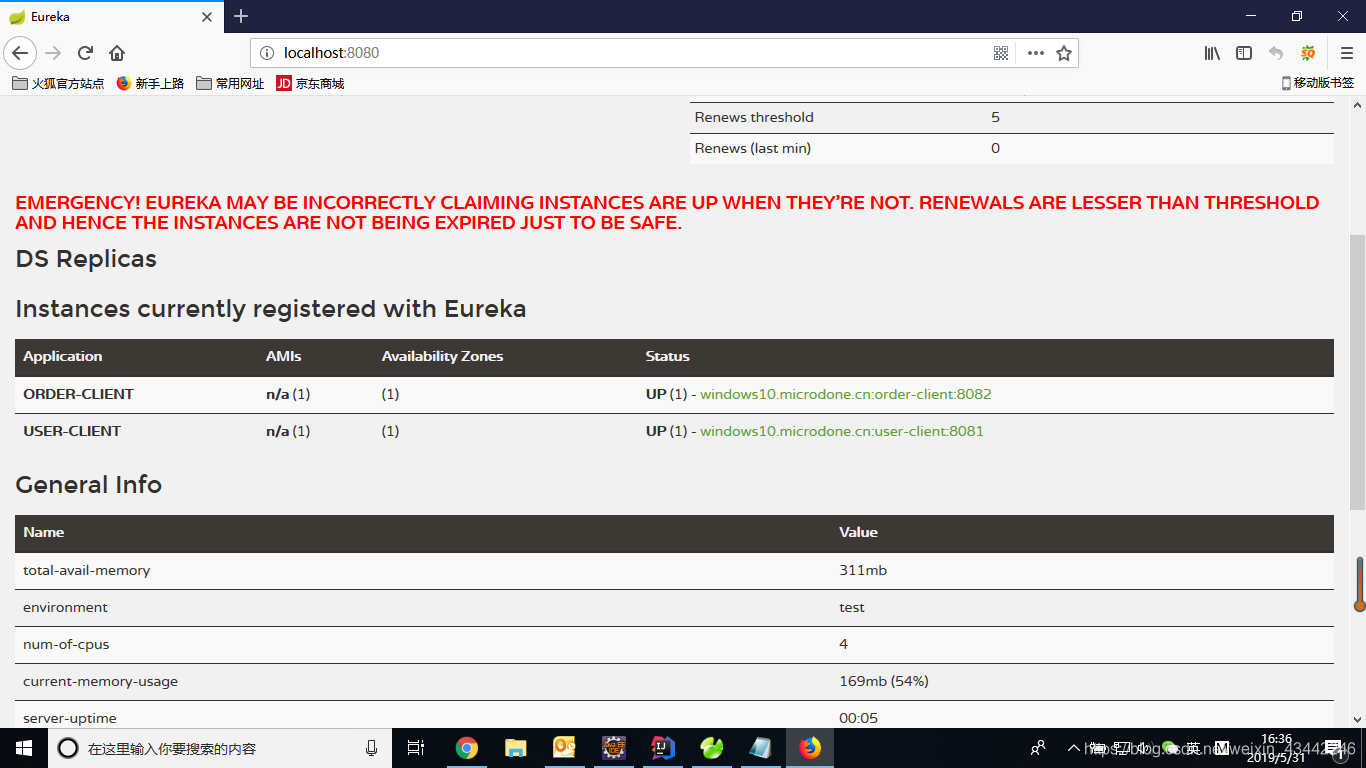This screenshot has width=1366, height=768.
Task: Click the DS Replicas heading
Action: [86, 259]
